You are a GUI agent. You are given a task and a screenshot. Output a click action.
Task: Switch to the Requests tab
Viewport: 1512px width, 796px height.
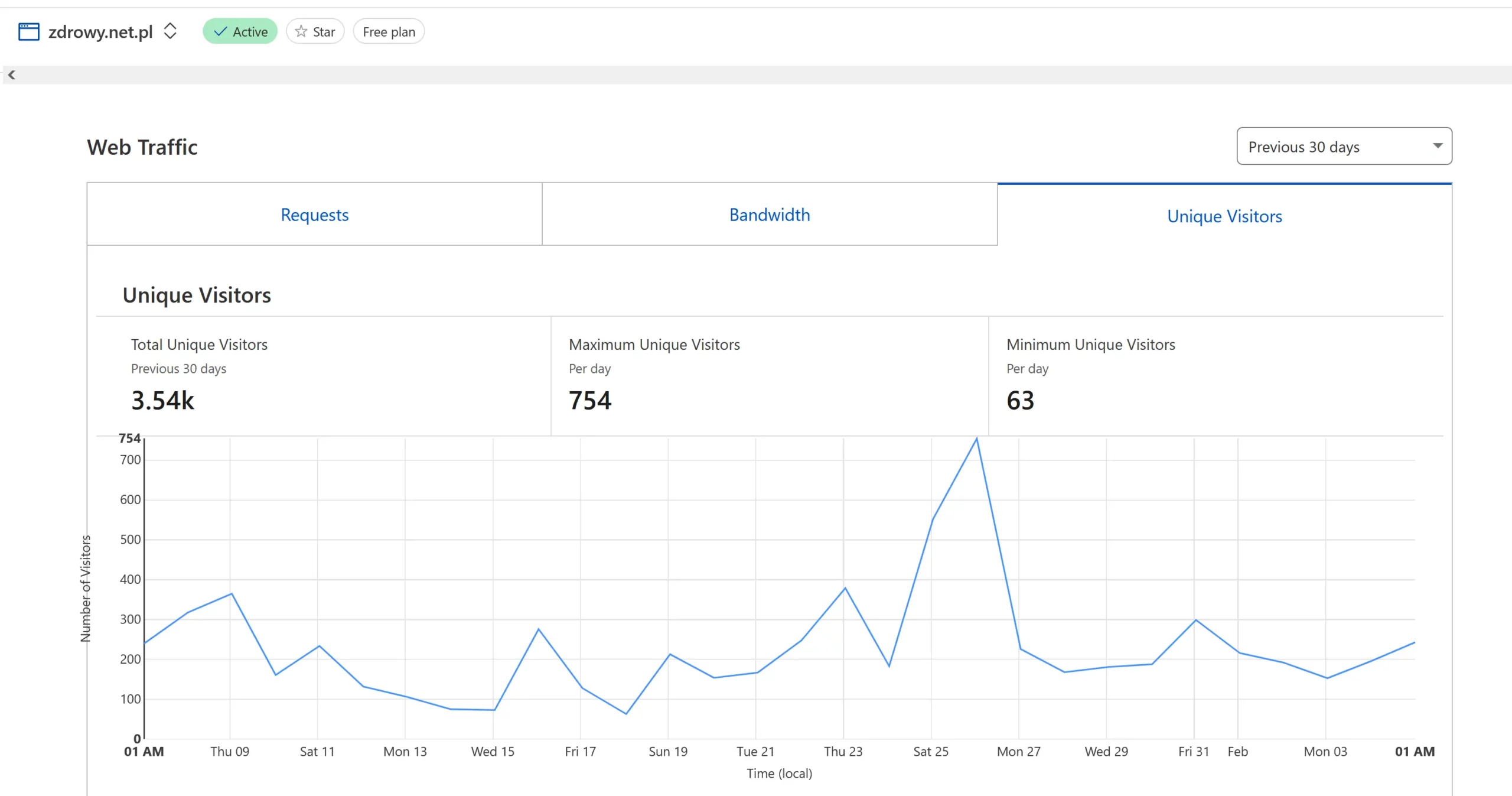click(314, 215)
